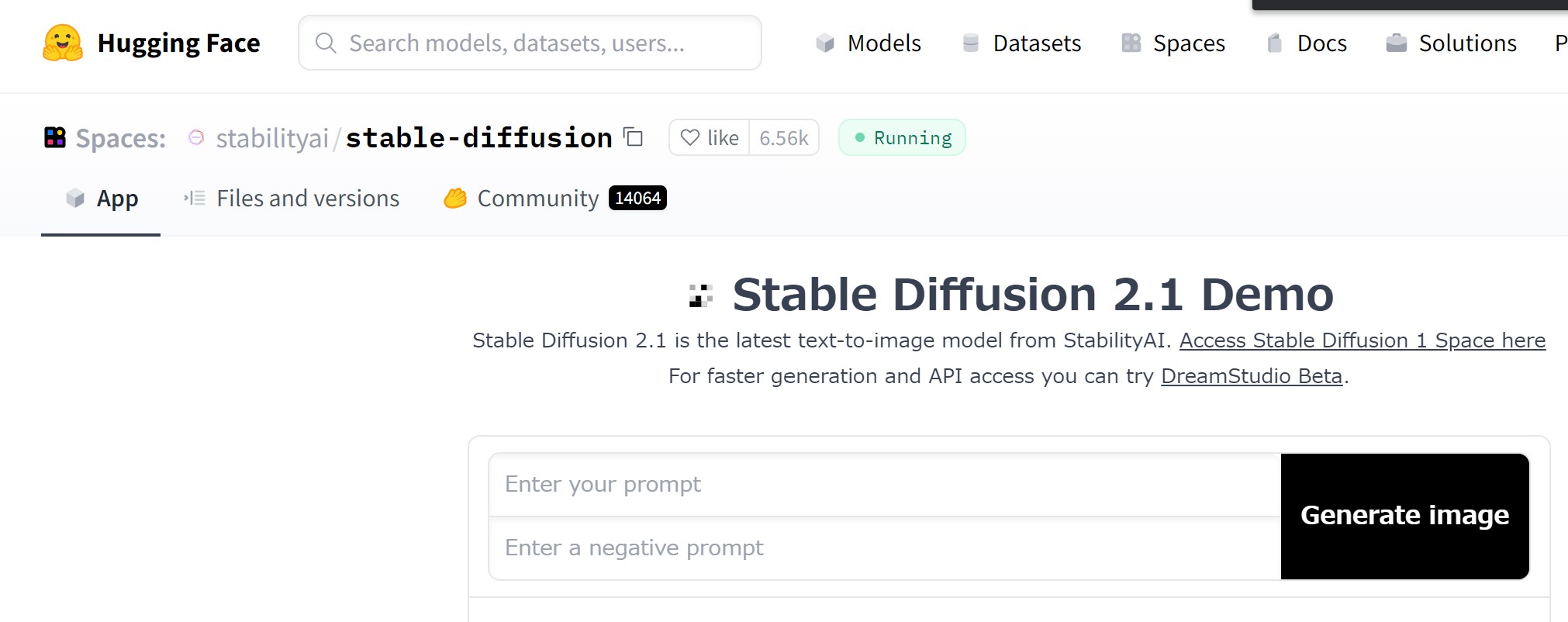
Task: Go to the Spaces navigation item
Action: tap(1173, 43)
